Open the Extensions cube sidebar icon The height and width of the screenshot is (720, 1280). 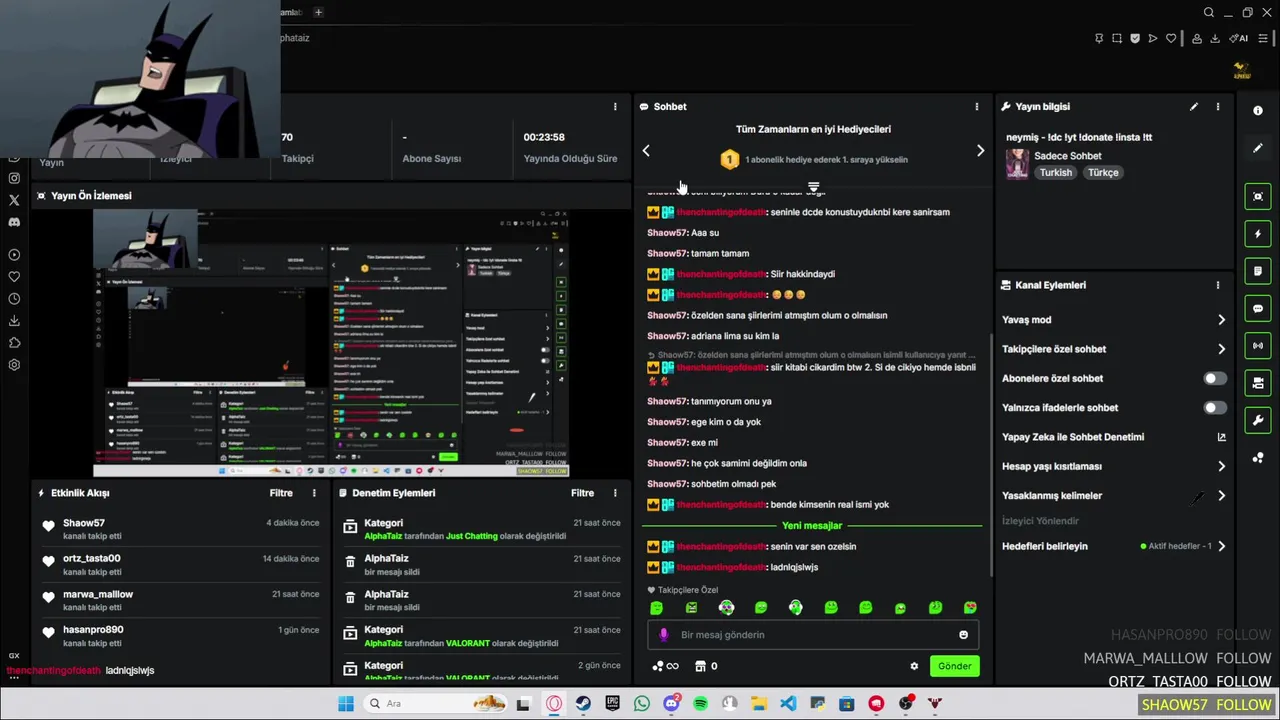pyautogui.click(x=14, y=343)
